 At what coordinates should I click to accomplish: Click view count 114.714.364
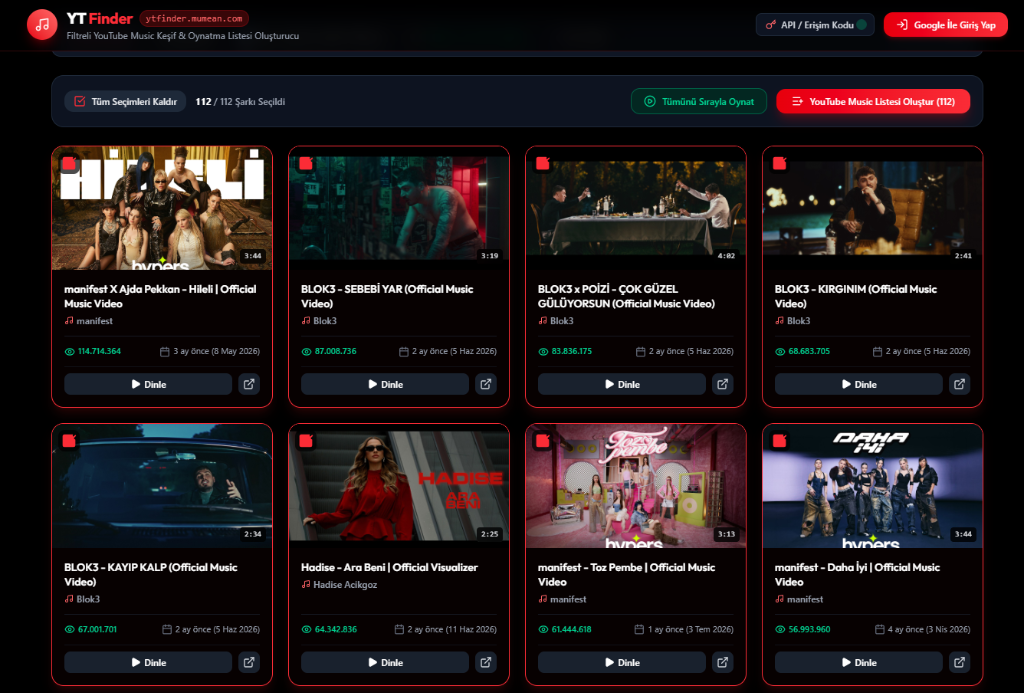point(99,351)
